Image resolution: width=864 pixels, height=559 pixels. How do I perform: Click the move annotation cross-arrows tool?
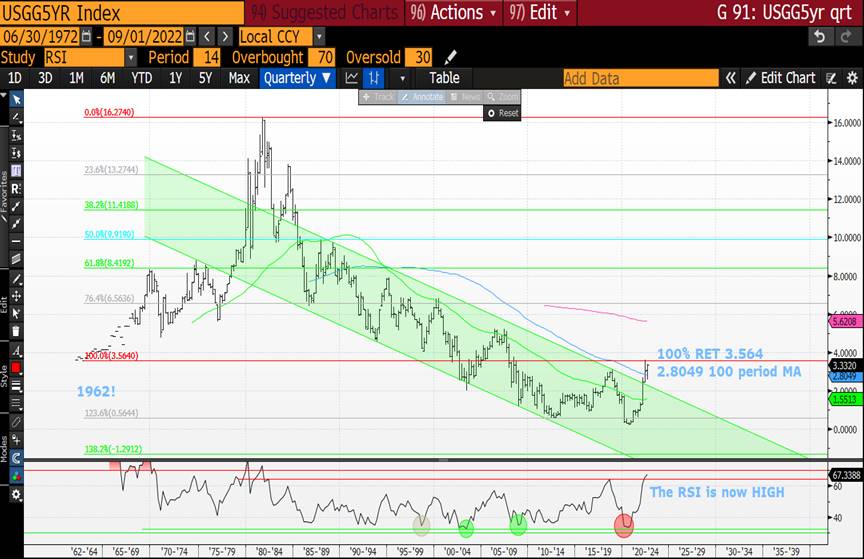(x=17, y=296)
